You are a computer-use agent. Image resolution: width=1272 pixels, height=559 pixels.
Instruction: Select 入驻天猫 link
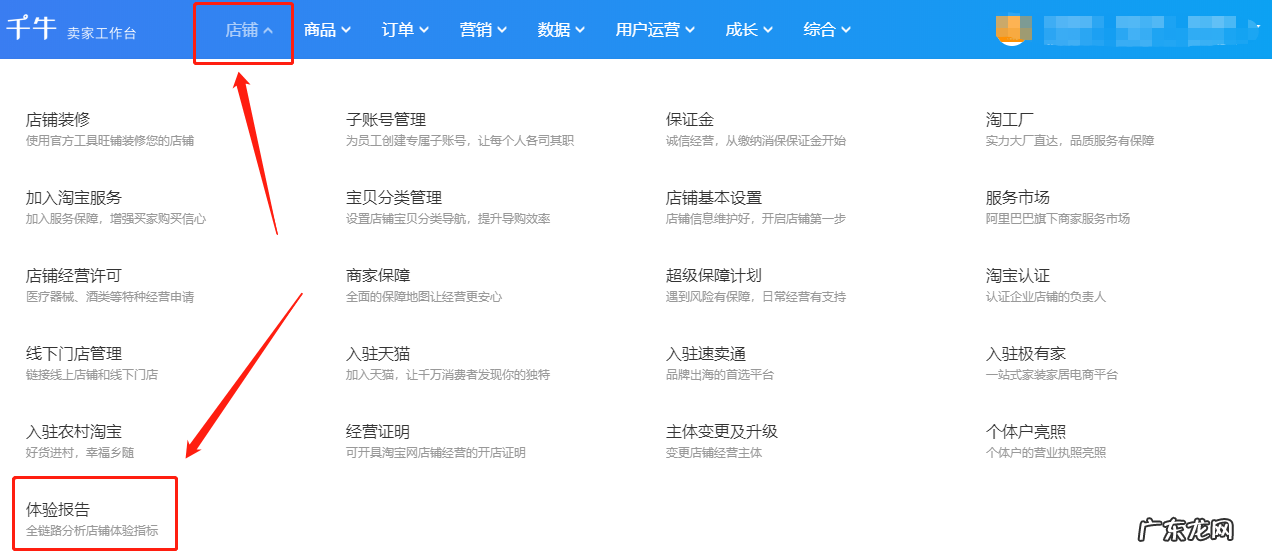click(x=378, y=353)
